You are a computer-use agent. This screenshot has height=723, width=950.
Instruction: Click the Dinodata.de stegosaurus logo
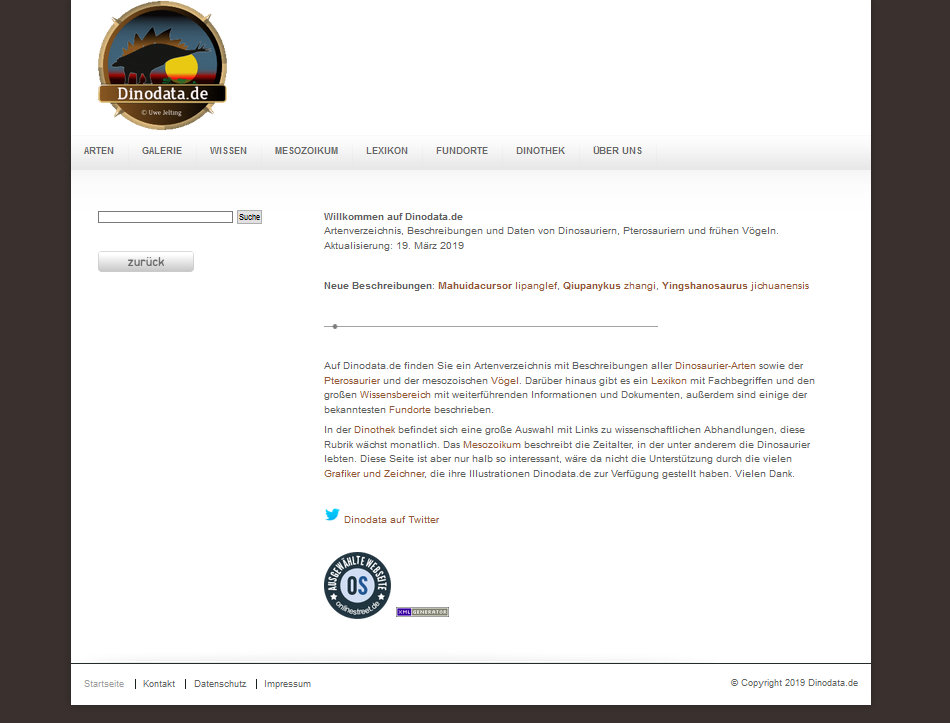point(162,65)
